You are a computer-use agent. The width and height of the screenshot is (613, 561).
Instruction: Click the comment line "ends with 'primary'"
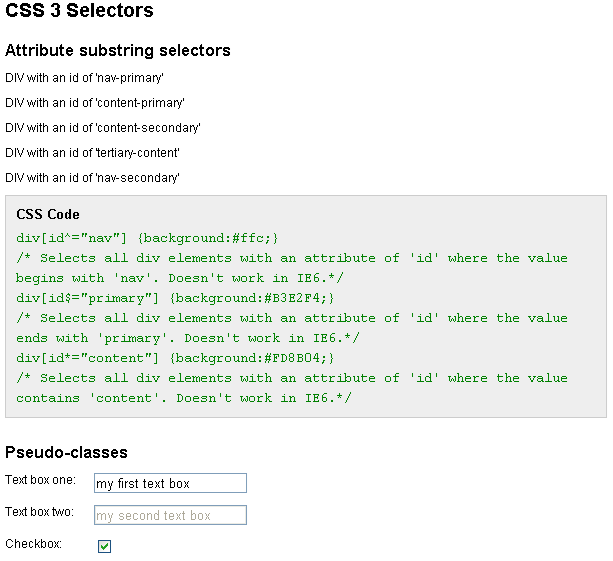(x=188, y=338)
